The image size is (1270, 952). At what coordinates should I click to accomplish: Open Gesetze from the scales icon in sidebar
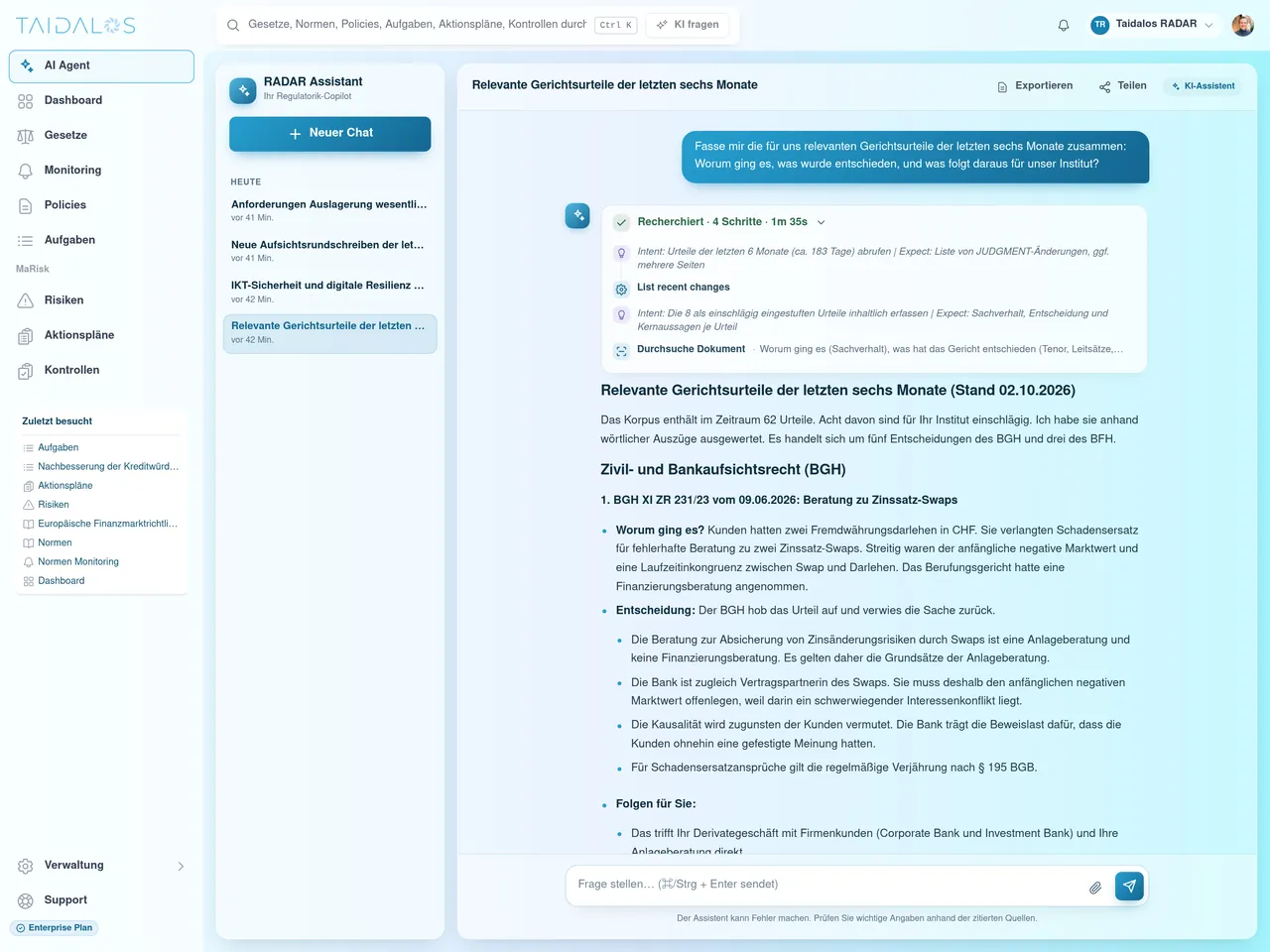(26, 136)
